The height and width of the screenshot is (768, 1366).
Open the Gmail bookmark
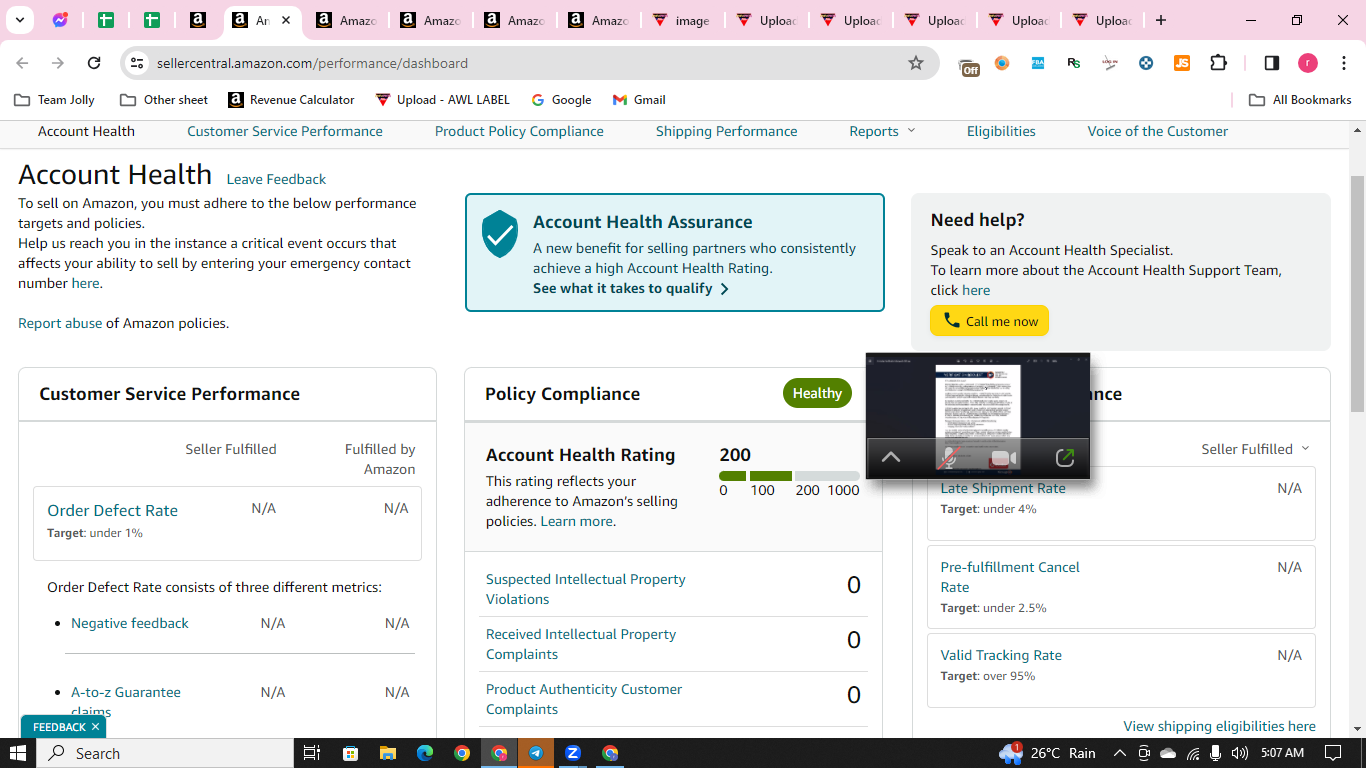point(639,100)
